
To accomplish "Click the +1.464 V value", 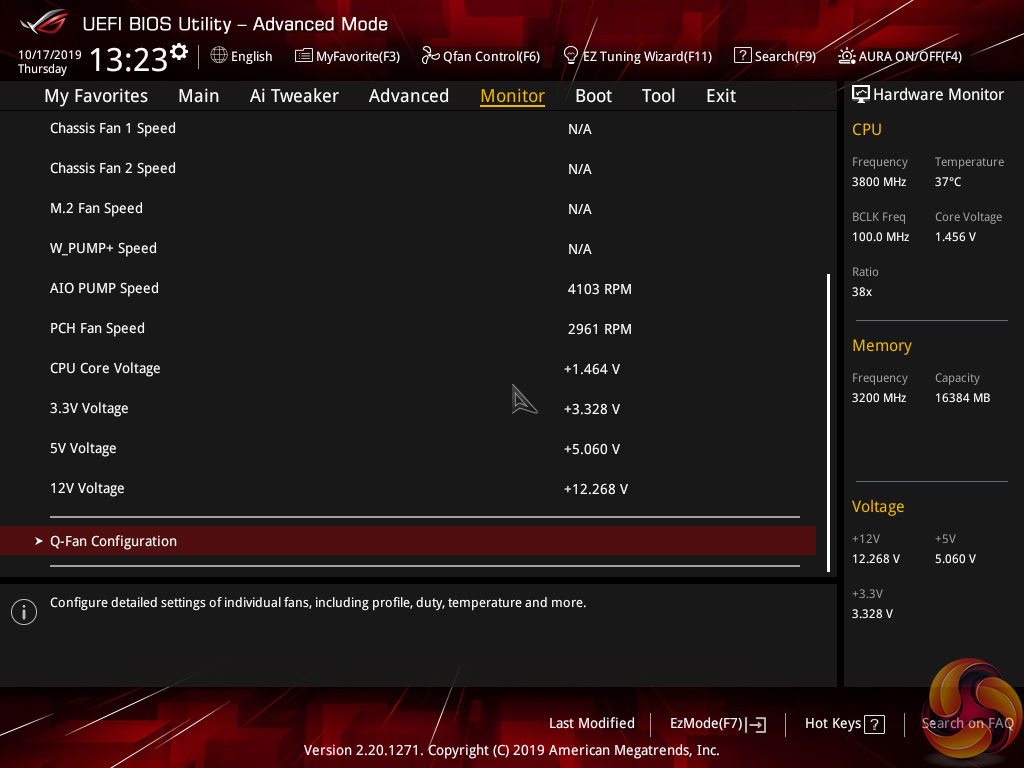I will tap(592, 369).
